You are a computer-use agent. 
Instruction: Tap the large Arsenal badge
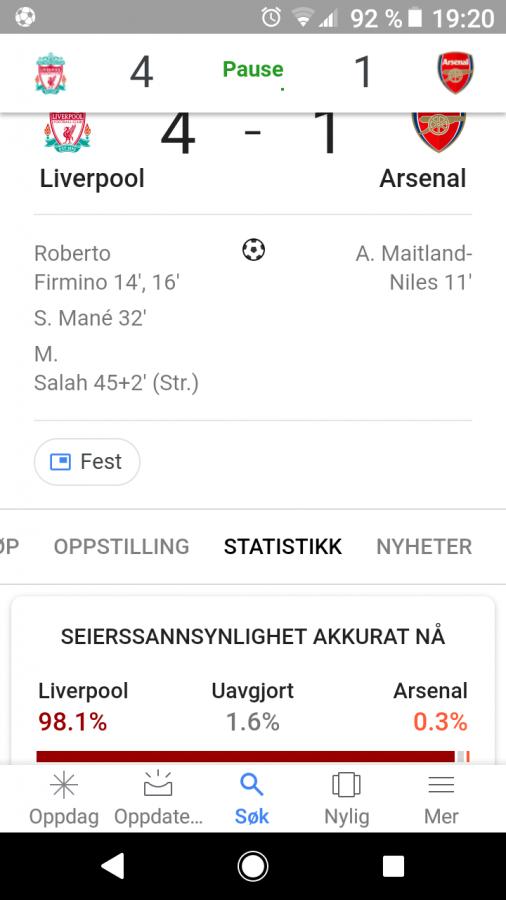[x=439, y=132]
